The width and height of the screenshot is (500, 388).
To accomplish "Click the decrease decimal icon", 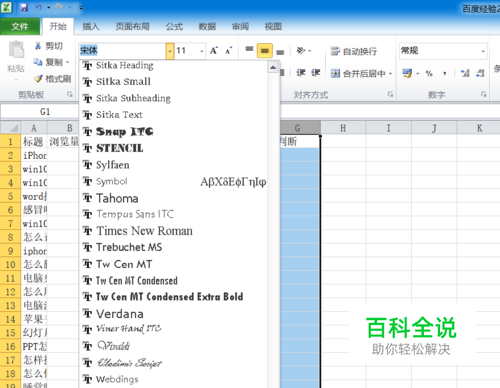I will pos(480,73).
